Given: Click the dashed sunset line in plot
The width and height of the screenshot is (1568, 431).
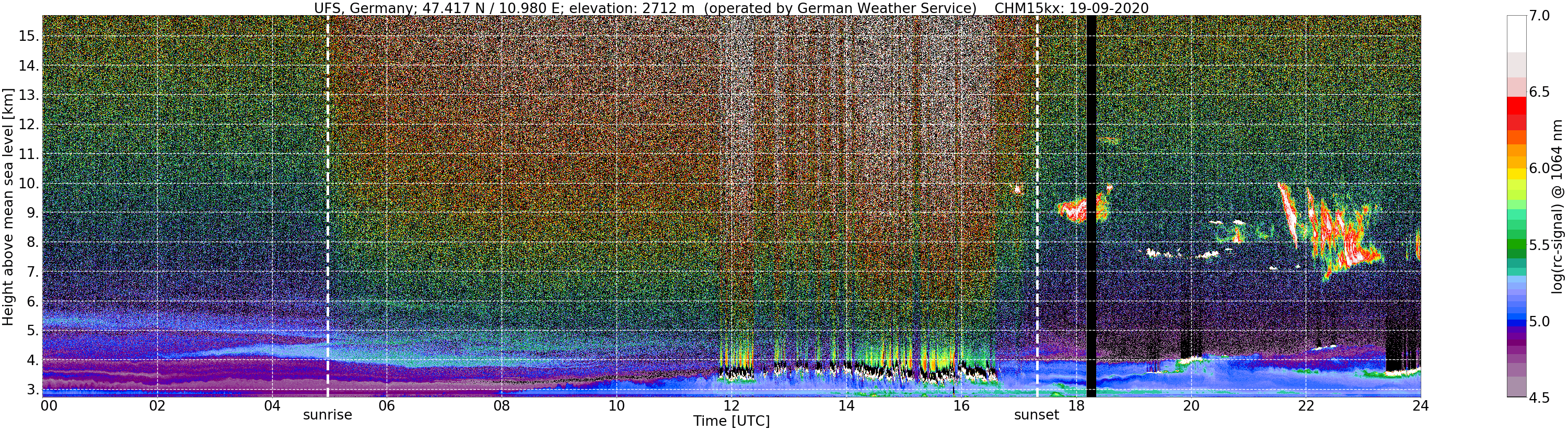Looking at the screenshot, I should coord(1037,206).
